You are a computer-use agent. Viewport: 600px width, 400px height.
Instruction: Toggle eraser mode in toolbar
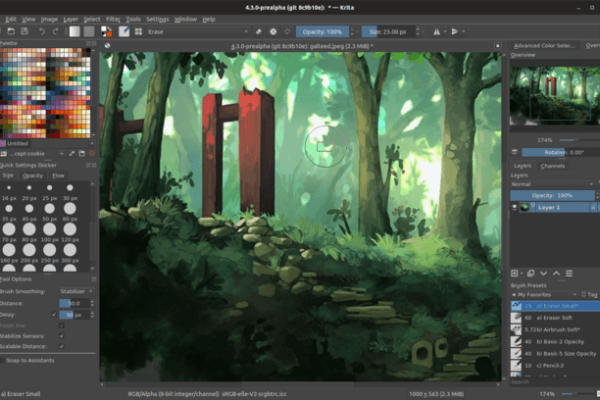coord(259,31)
